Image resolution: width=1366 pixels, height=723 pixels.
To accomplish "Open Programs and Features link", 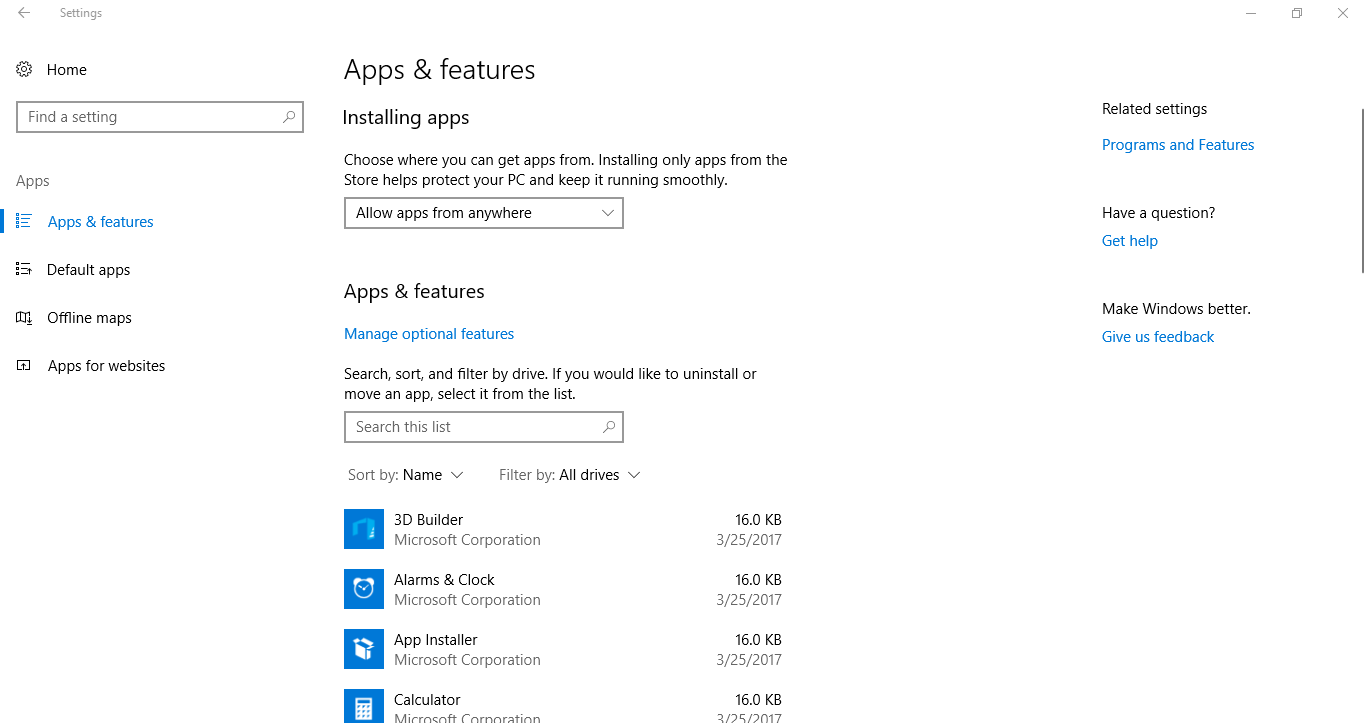I will point(1178,145).
